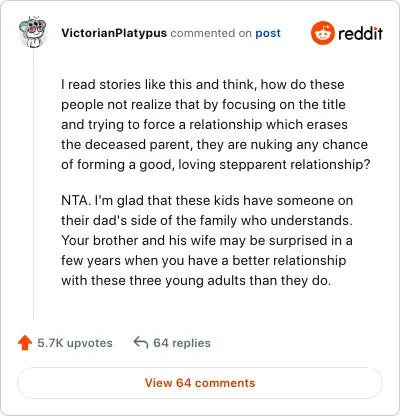Open "View 64 comments" button
400x416 pixels.
coord(200,383)
